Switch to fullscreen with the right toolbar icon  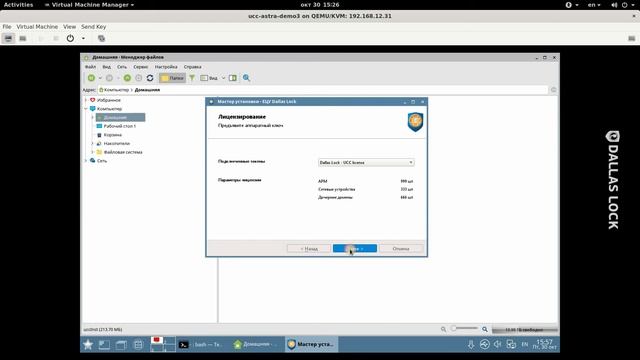tap(631, 38)
